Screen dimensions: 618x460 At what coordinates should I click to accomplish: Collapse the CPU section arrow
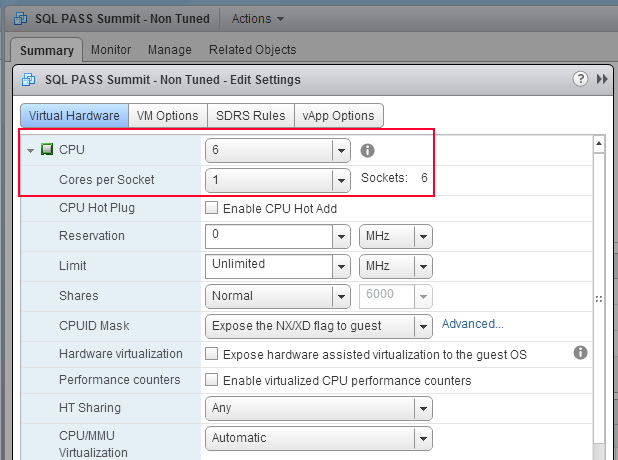31,151
